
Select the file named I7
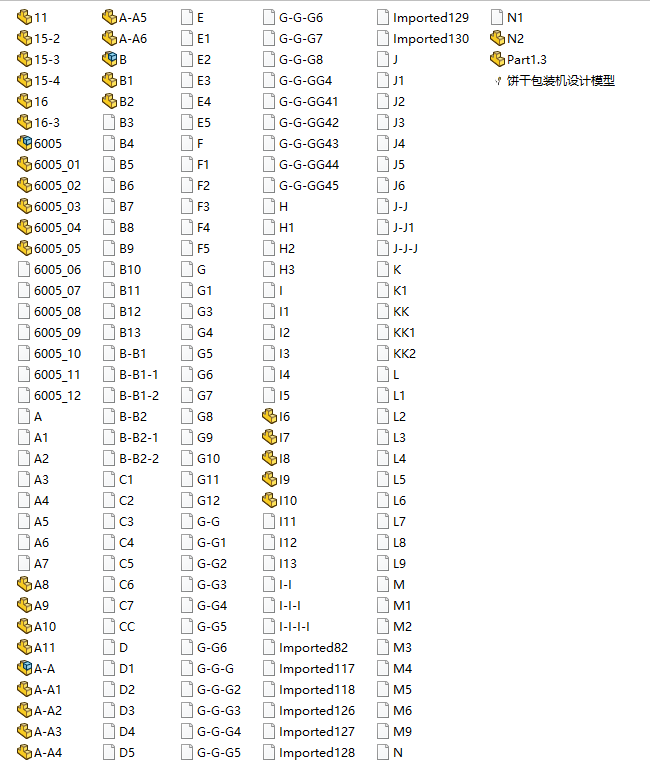tap(284, 437)
